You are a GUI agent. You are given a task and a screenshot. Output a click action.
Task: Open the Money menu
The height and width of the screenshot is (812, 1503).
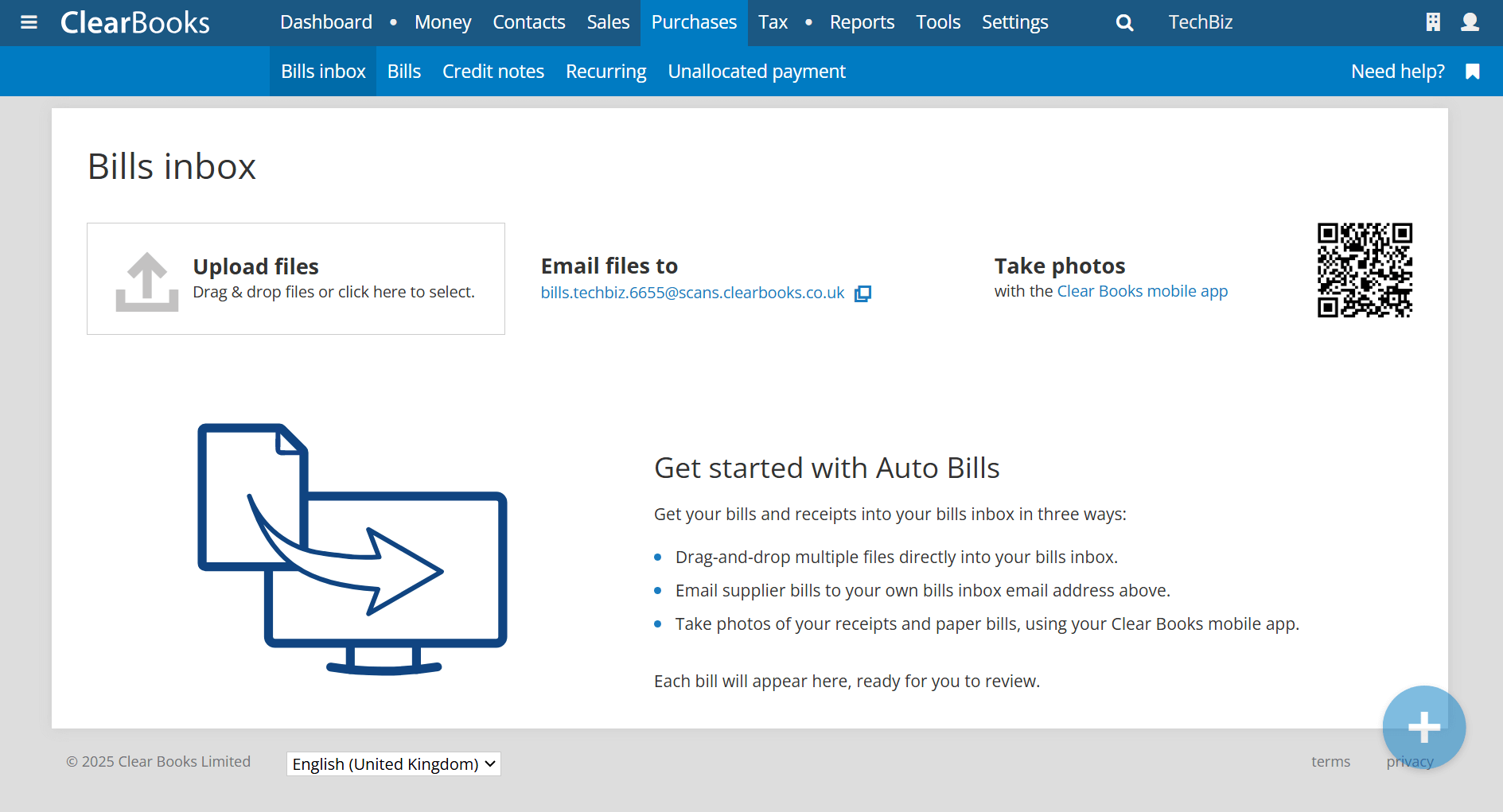[442, 22]
